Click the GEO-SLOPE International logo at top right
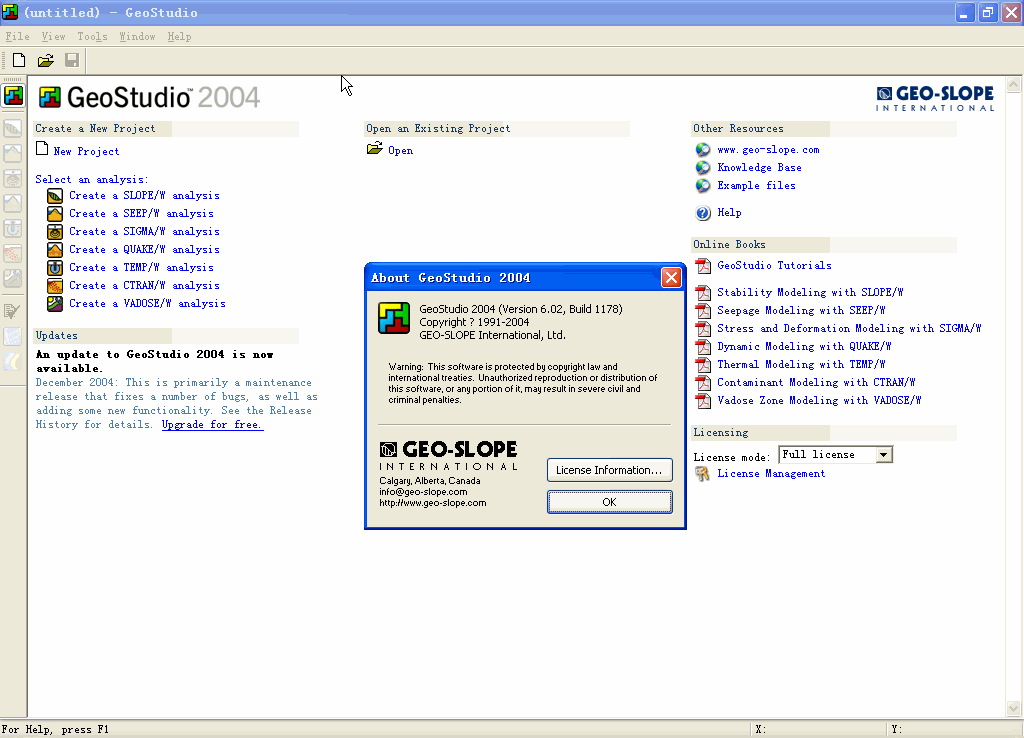 tap(935, 99)
